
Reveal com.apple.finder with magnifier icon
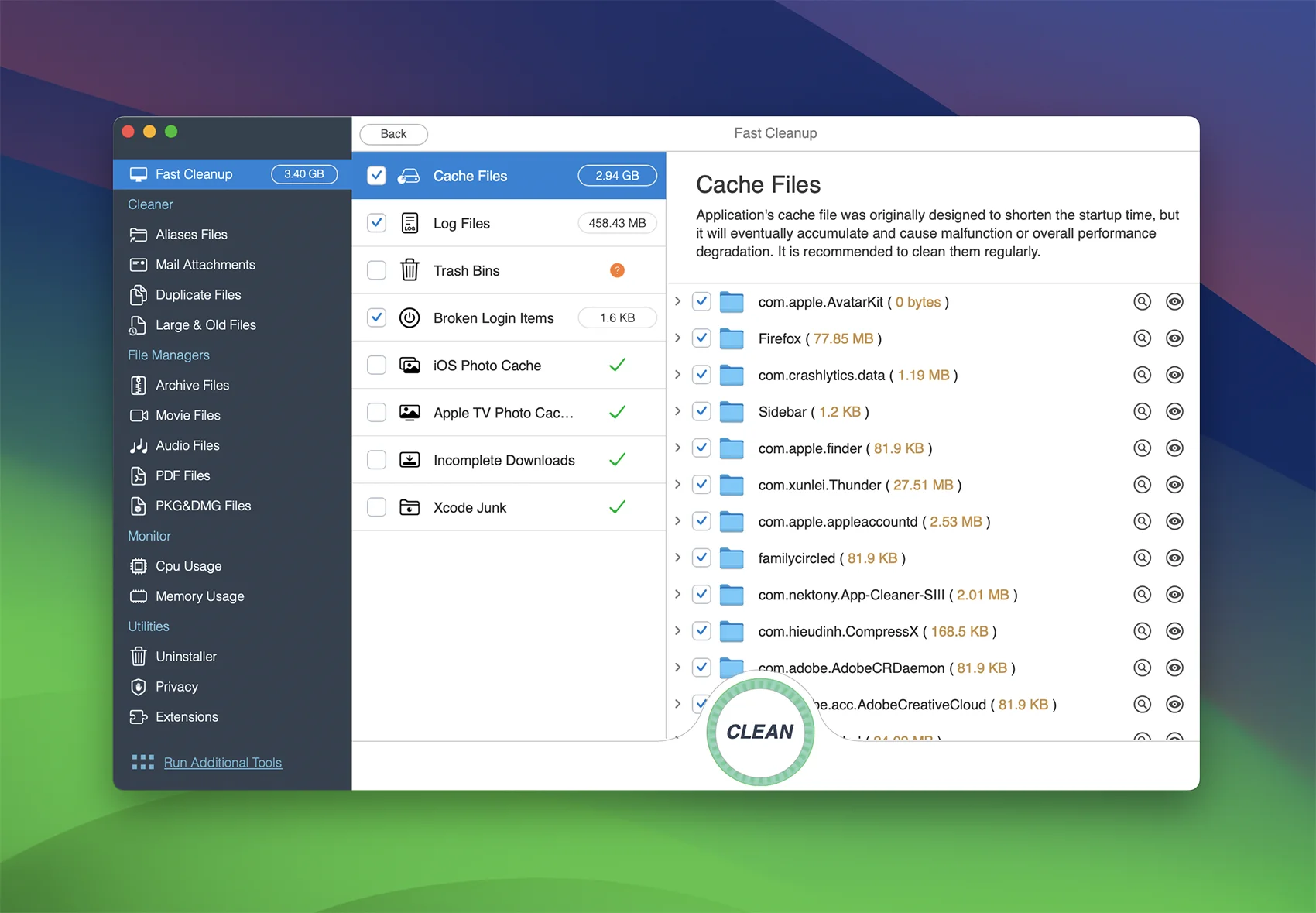click(x=1142, y=448)
